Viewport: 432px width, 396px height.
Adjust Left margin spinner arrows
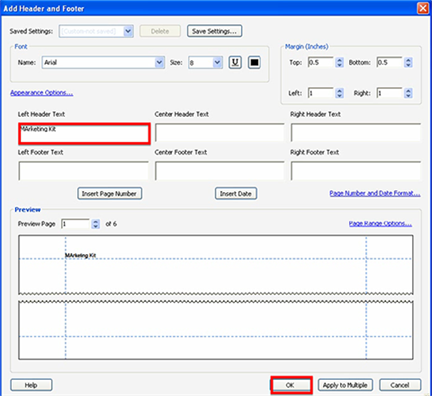[x=339, y=93]
